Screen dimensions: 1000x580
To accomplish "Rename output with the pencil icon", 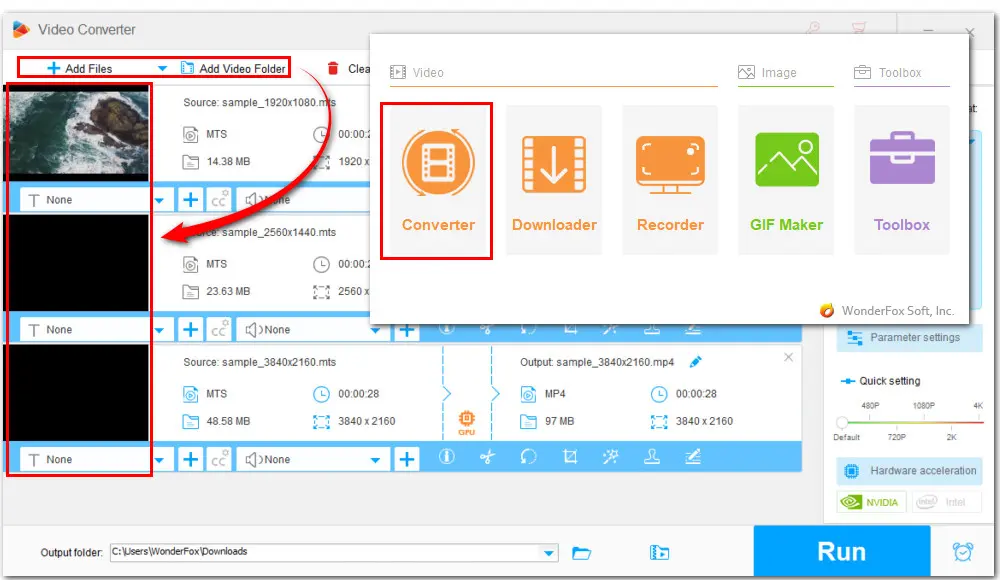I will tap(695, 362).
